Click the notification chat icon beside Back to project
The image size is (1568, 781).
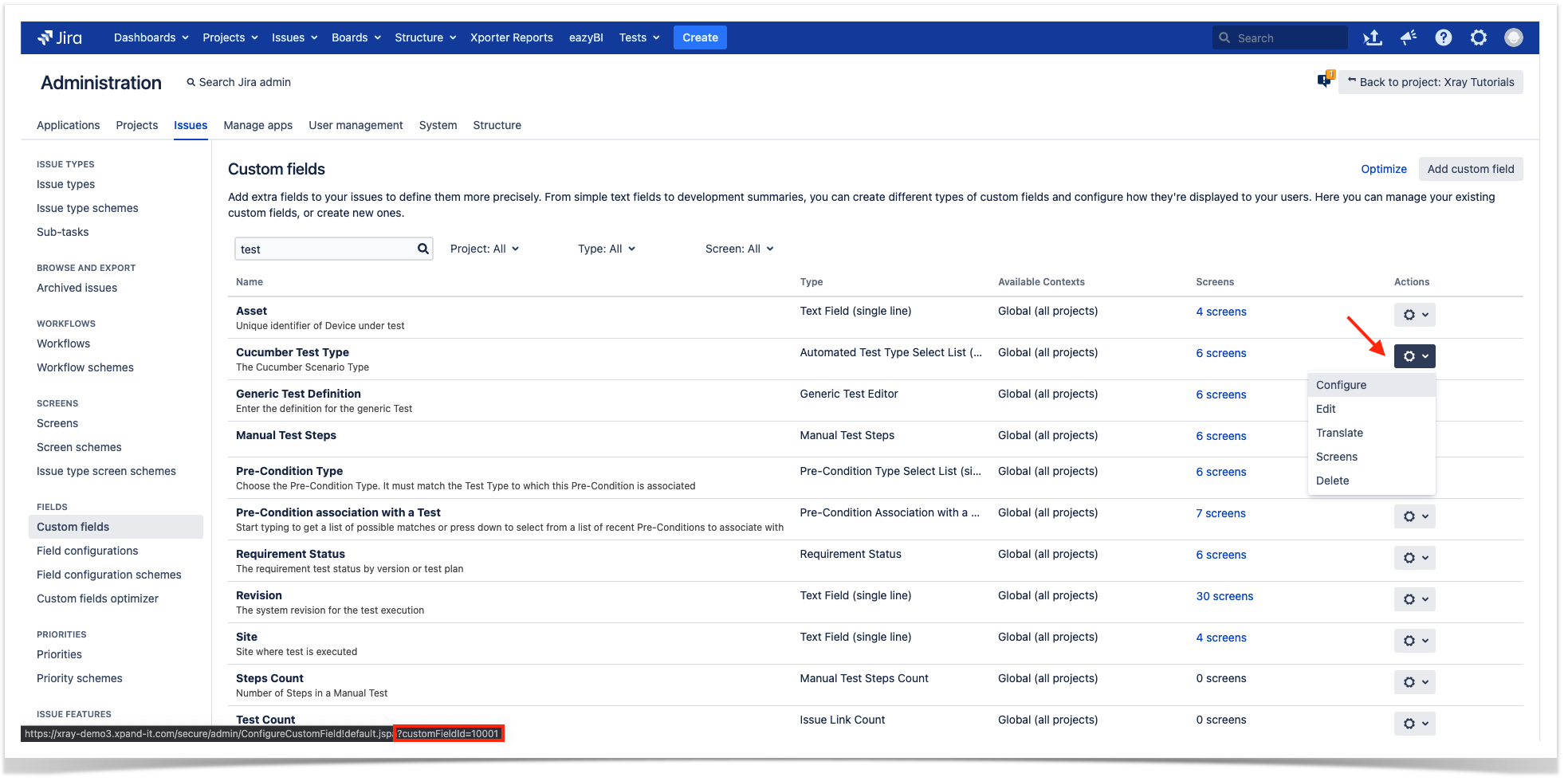(x=1326, y=80)
